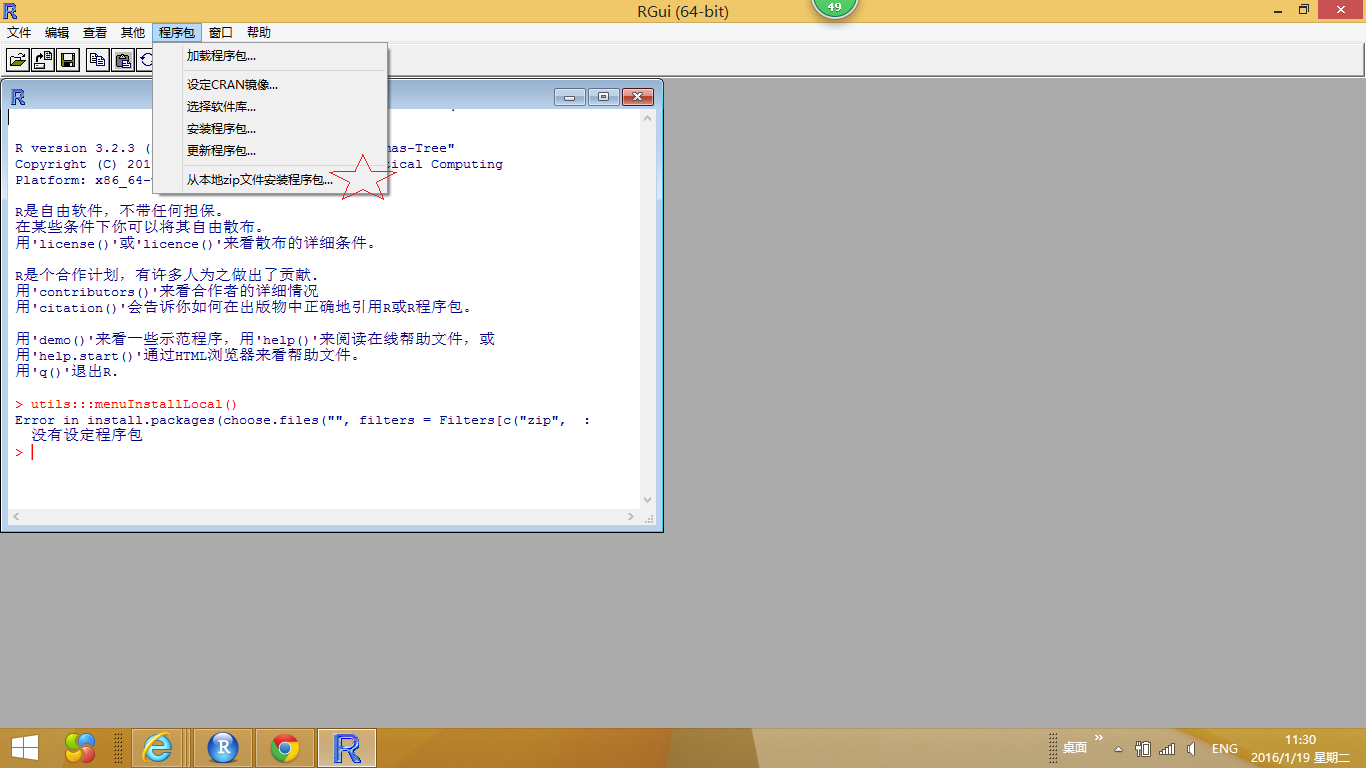Click the line mentioning 'demo()'

click(254, 340)
